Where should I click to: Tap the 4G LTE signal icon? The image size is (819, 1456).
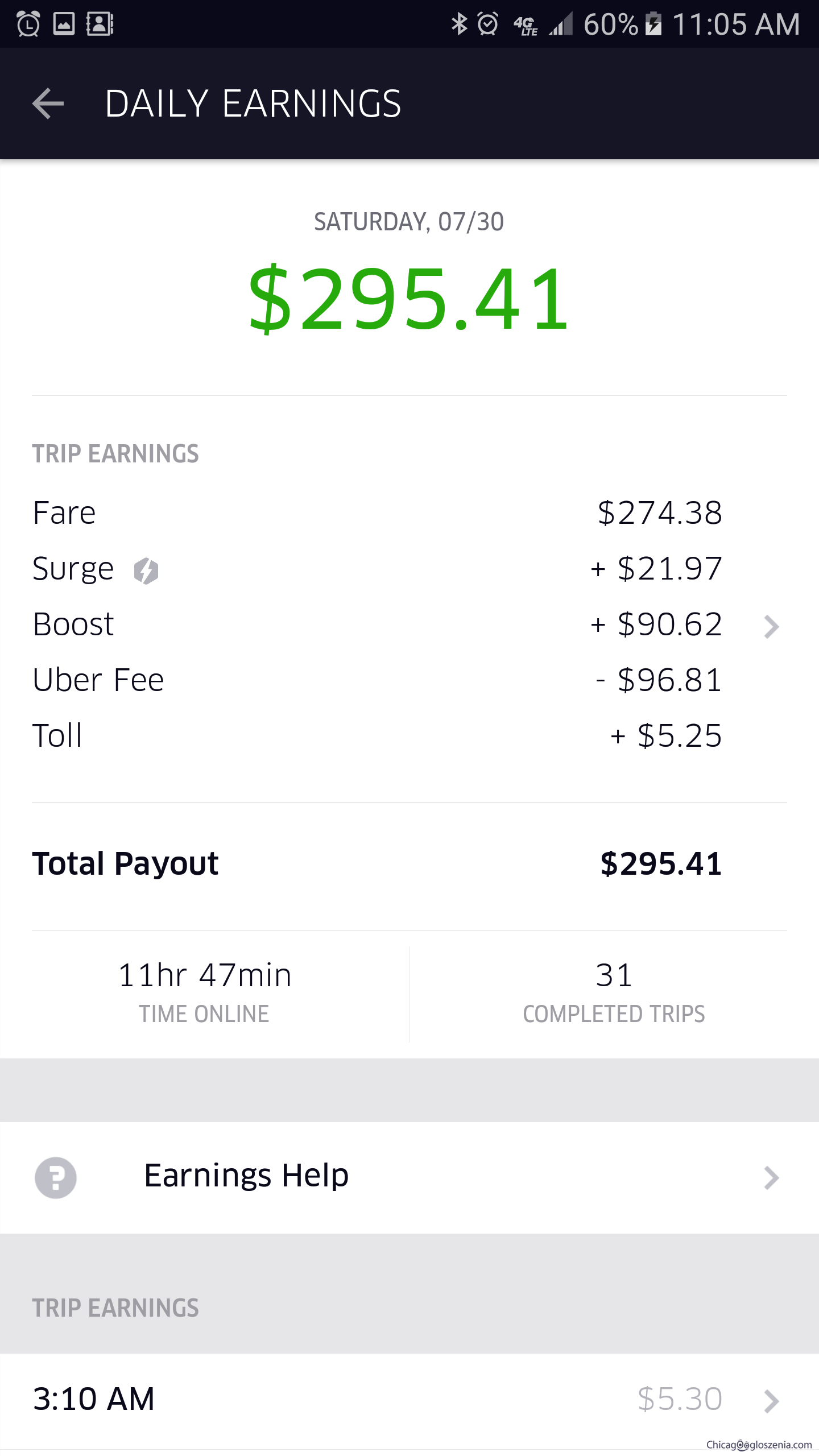526,25
